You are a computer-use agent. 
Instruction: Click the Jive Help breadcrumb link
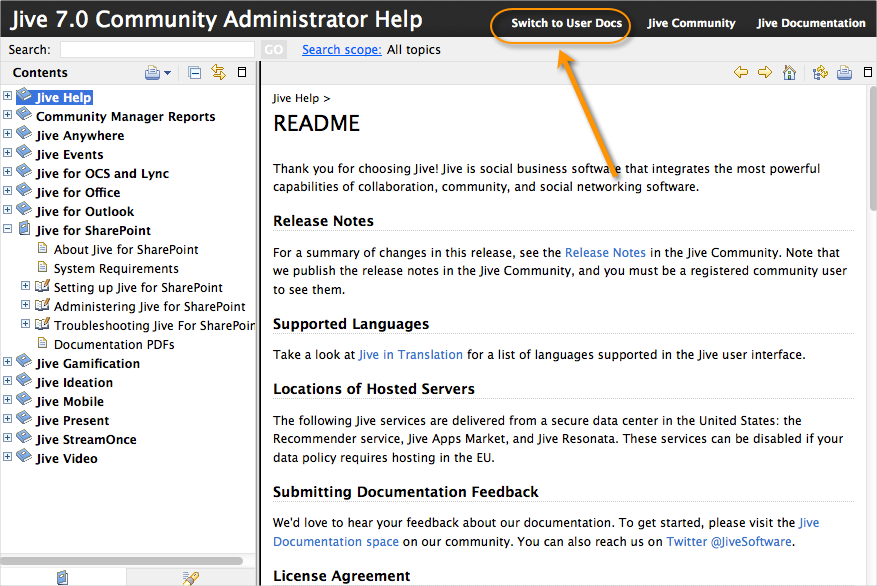point(296,98)
